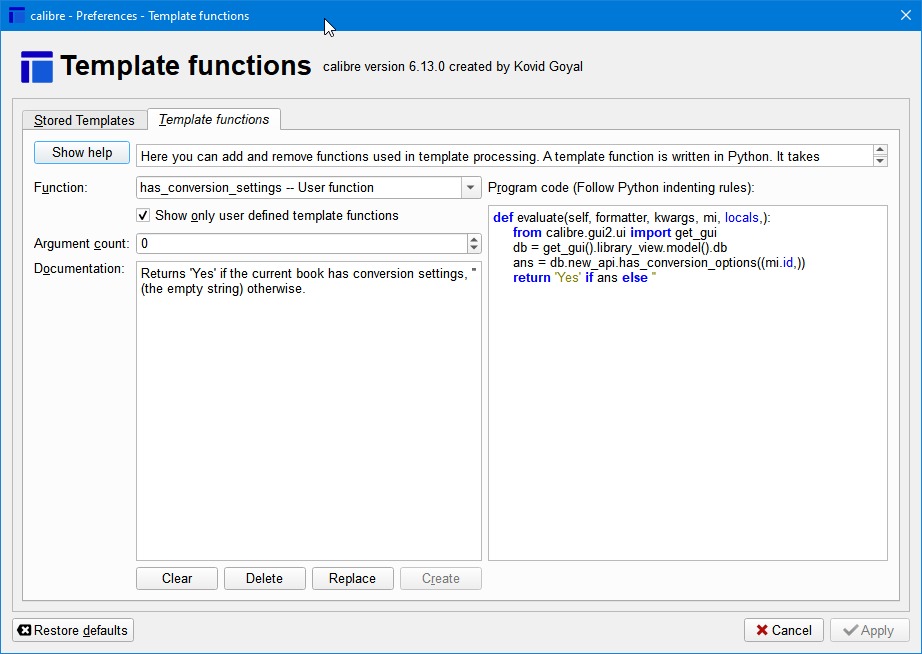Click the "Argument count:" label
Screen dimensions: 922x654
coord(82,243)
